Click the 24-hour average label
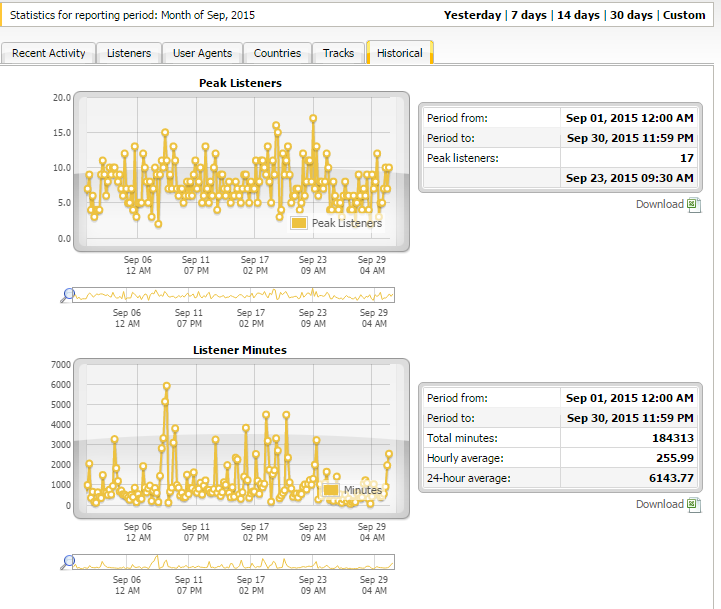The image size is (721, 609). (469, 478)
